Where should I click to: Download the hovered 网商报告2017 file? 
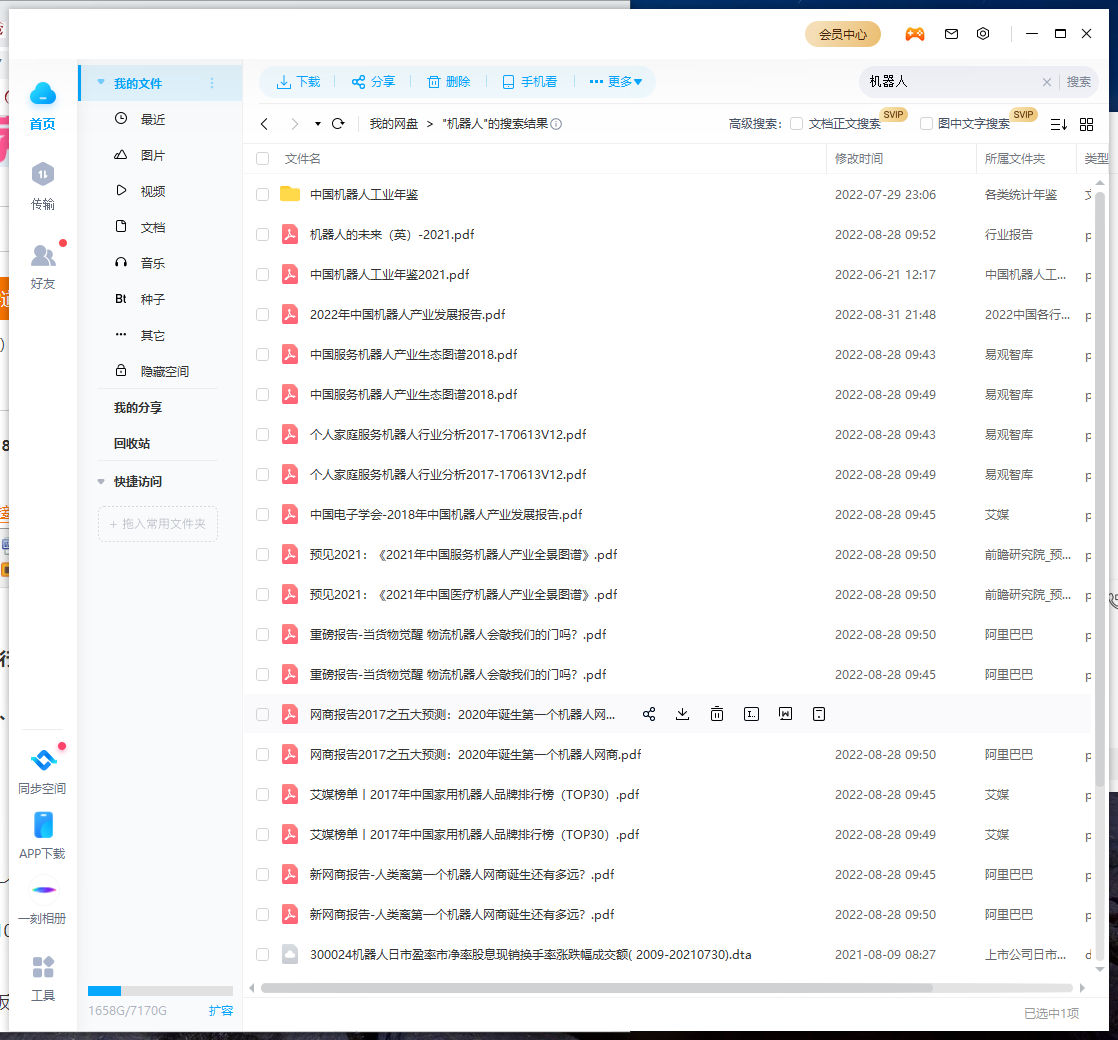(682, 714)
